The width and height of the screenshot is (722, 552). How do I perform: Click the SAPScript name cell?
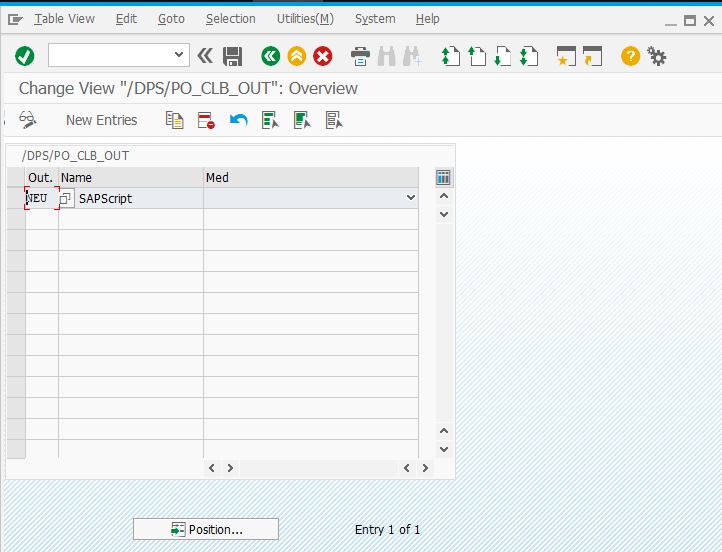click(137, 198)
